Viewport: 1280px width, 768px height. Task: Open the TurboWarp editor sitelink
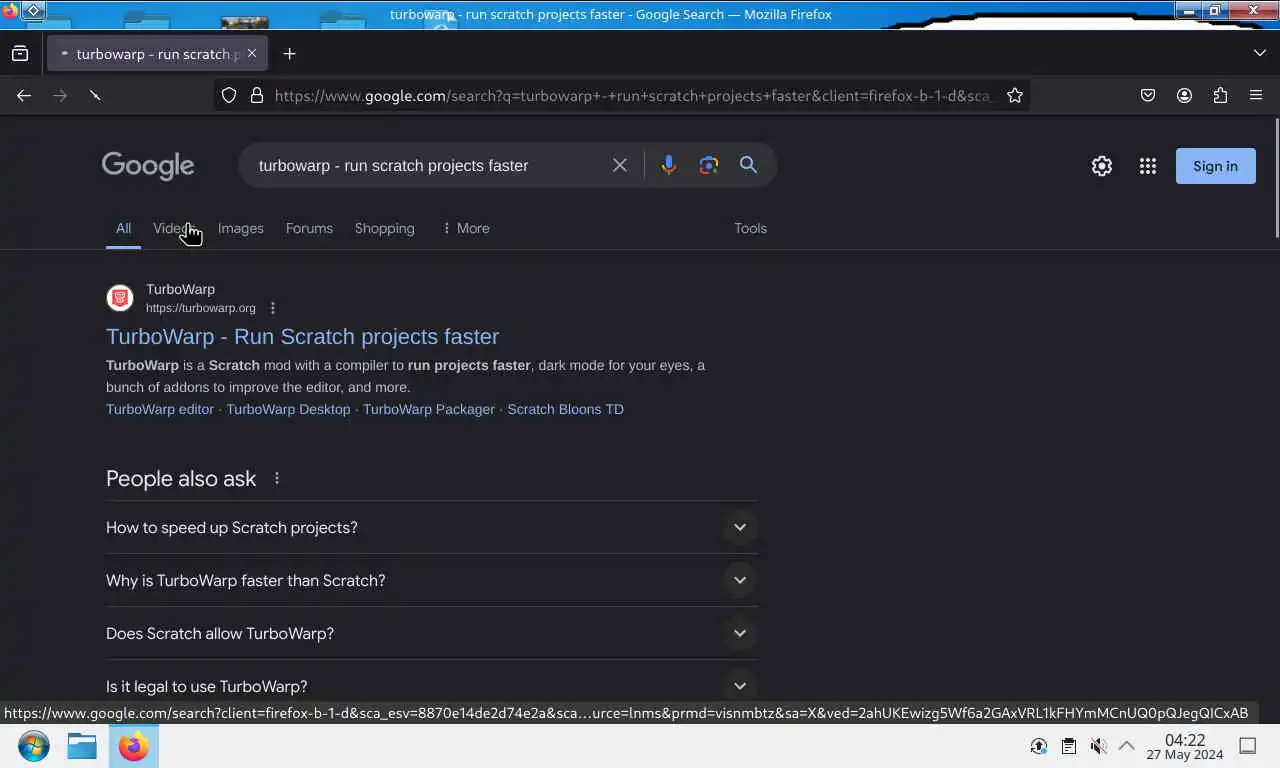pyautogui.click(x=160, y=409)
